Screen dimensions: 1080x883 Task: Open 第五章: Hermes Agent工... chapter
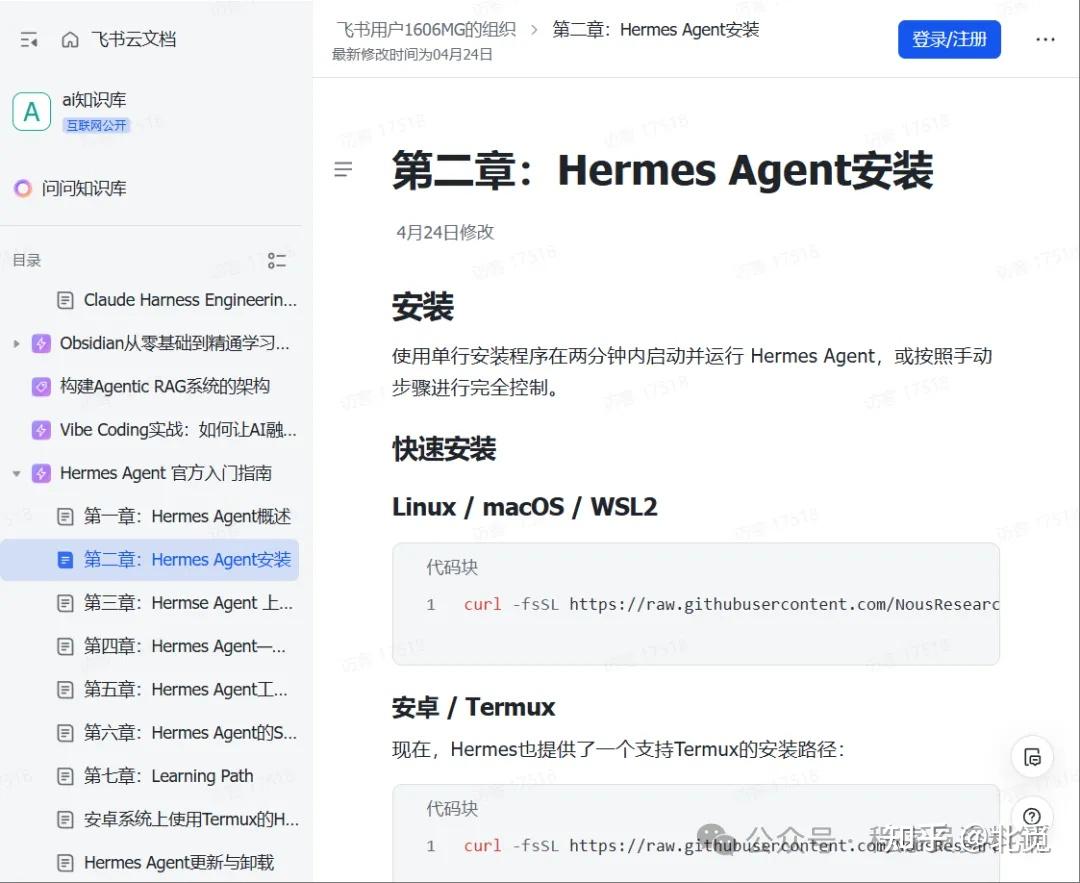pyautogui.click(x=186, y=690)
